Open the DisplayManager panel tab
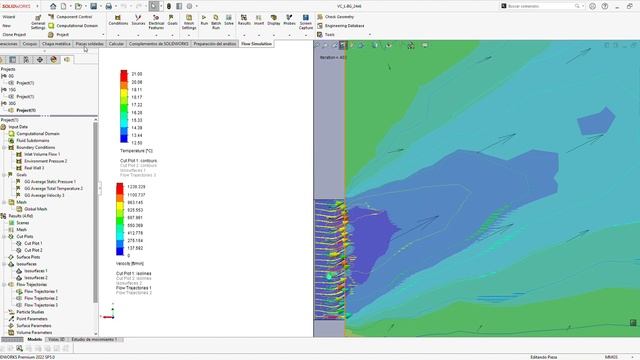This screenshot has height=360, width=640. pos(53,60)
